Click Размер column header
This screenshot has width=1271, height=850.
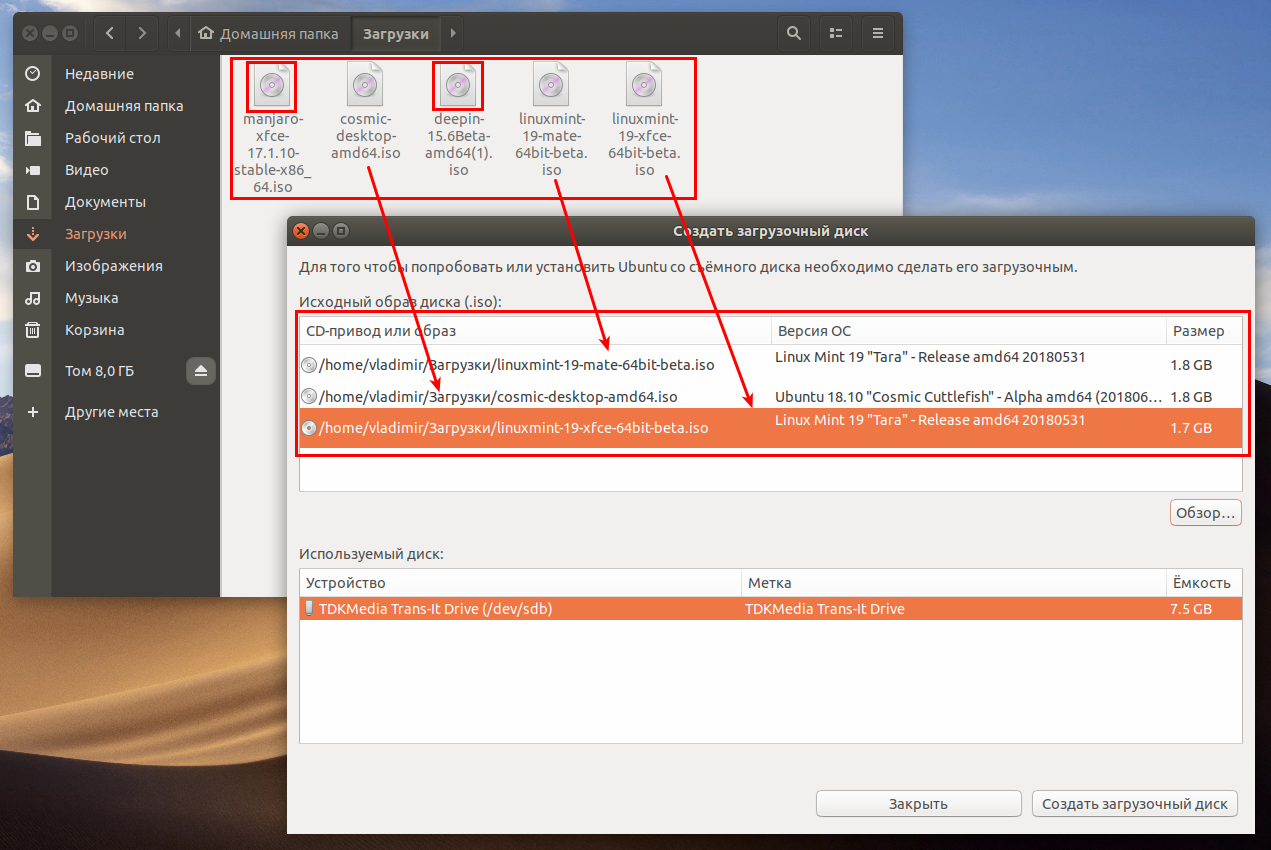1204,331
